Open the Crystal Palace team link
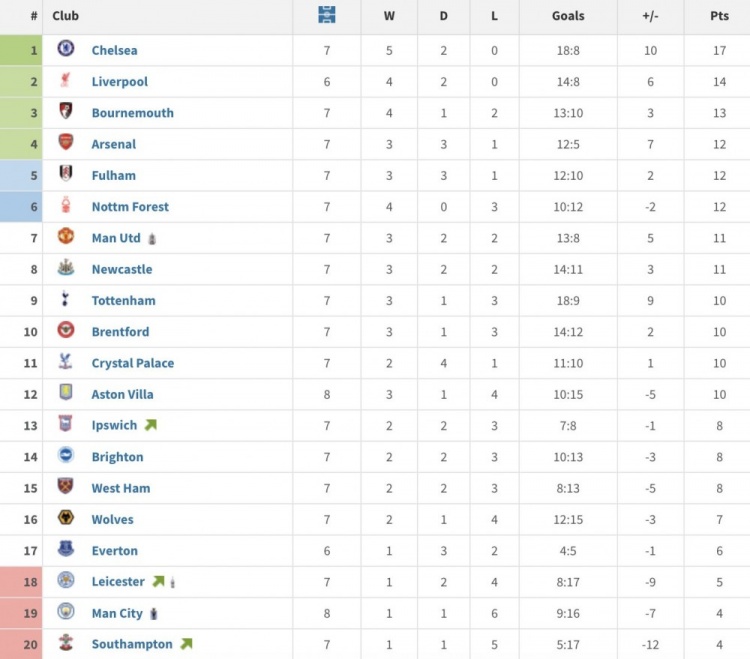The image size is (750, 659). click(x=132, y=363)
